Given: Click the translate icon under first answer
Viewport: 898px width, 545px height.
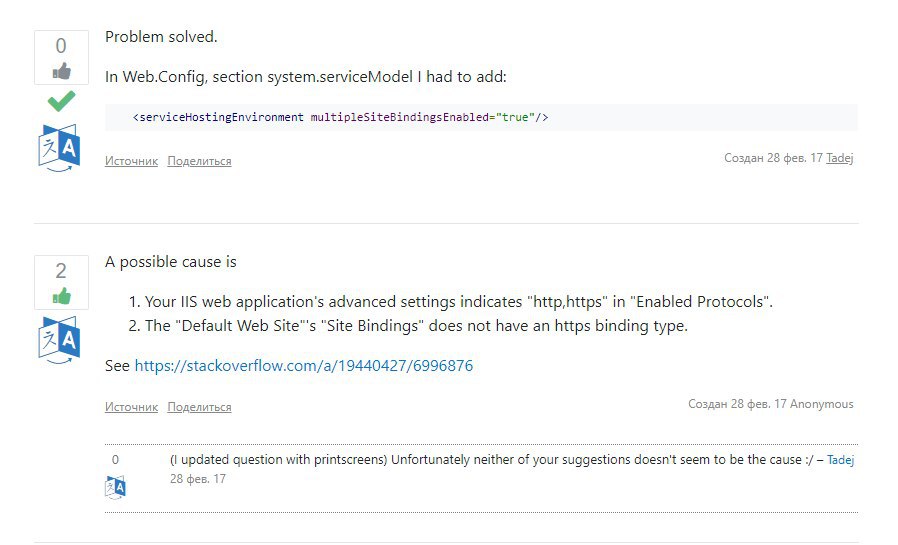Looking at the screenshot, I should click(59, 148).
